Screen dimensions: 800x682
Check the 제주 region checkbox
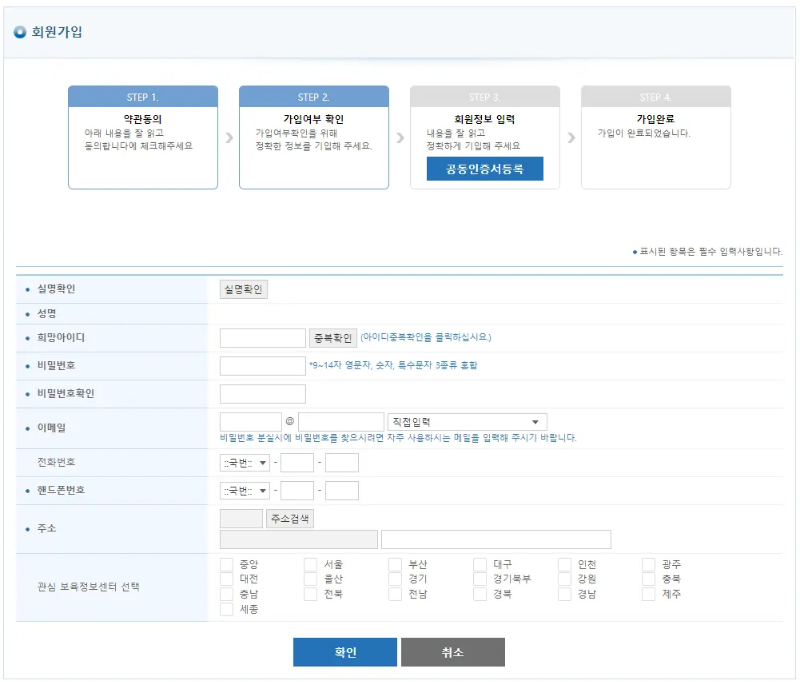[x=650, y=594]
